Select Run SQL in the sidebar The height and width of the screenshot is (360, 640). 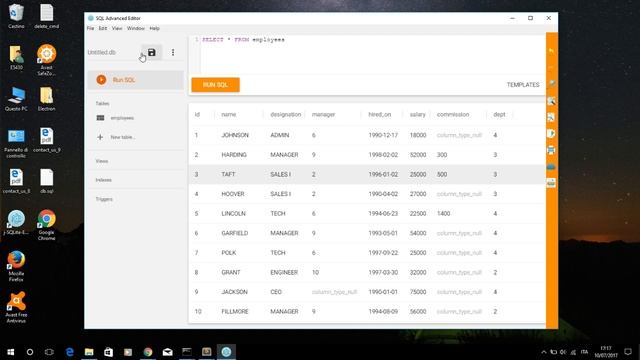point(136,80)
